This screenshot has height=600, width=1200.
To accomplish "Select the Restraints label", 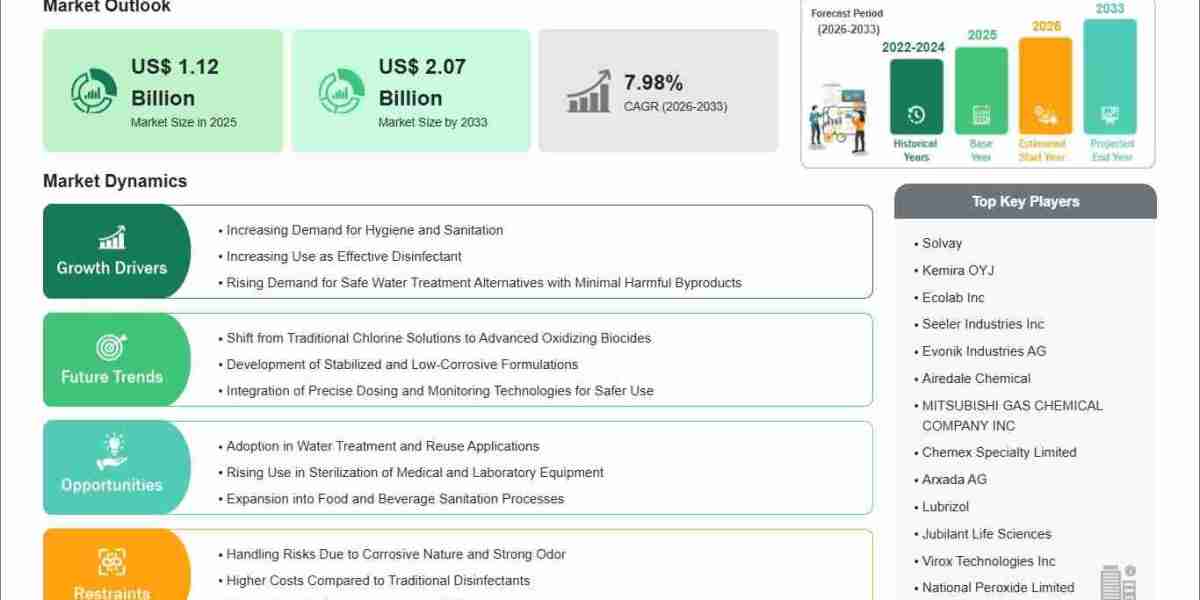I will pos(112,593).
